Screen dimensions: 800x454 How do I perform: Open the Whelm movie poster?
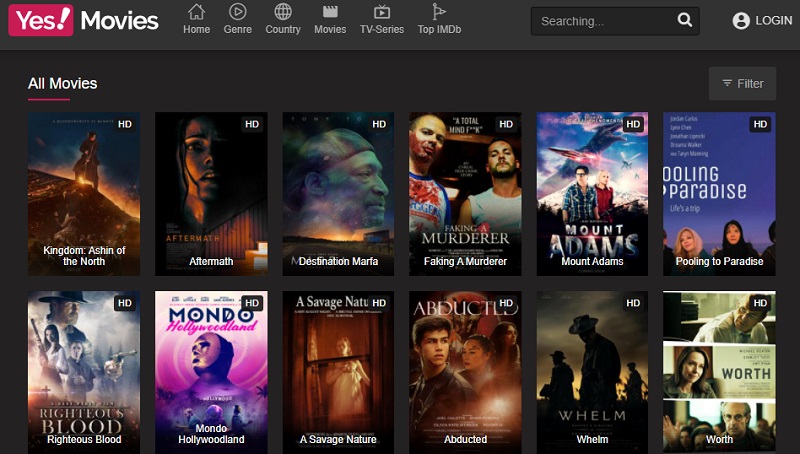pyautogui.click(x=592, y=372)
